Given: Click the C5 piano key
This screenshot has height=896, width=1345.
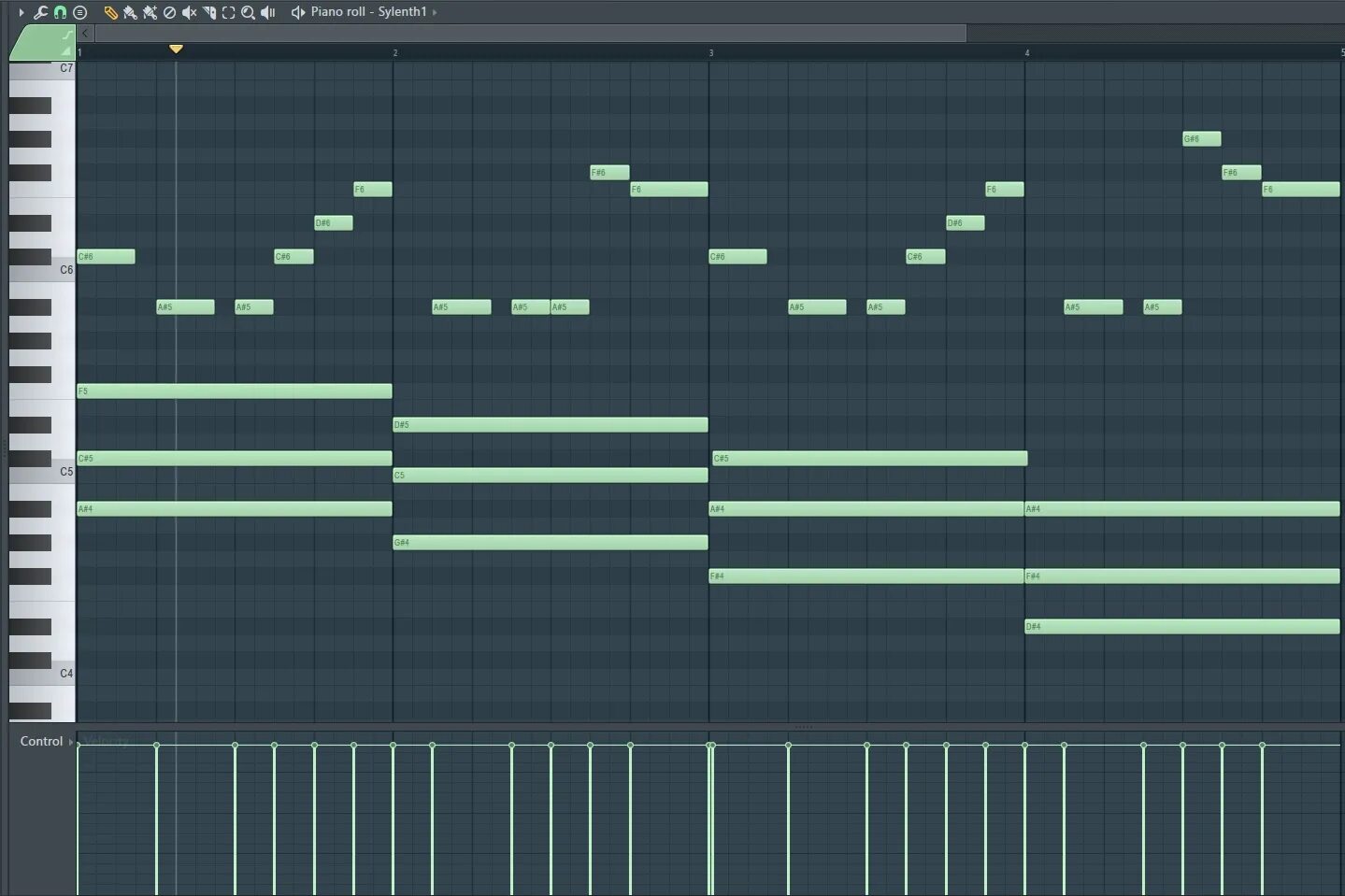Looking at the screenshot, I should [42, 473].
